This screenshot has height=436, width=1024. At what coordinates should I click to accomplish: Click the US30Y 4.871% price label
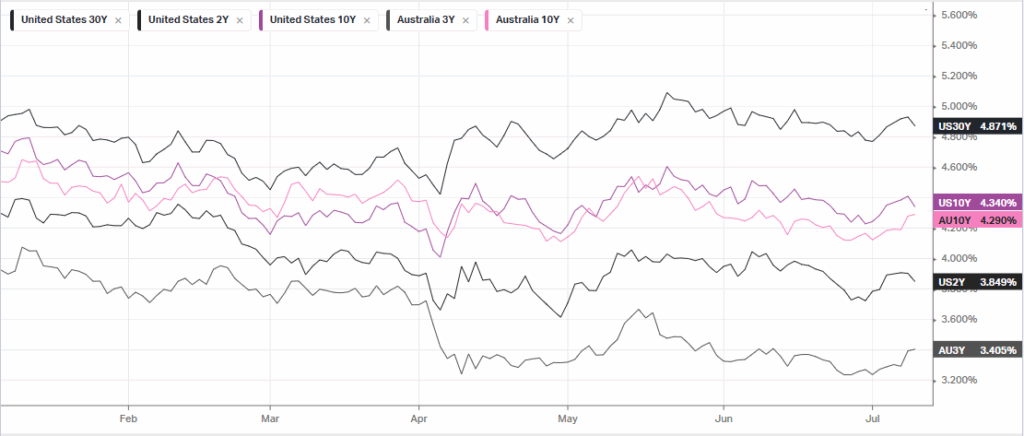[978, 126]
